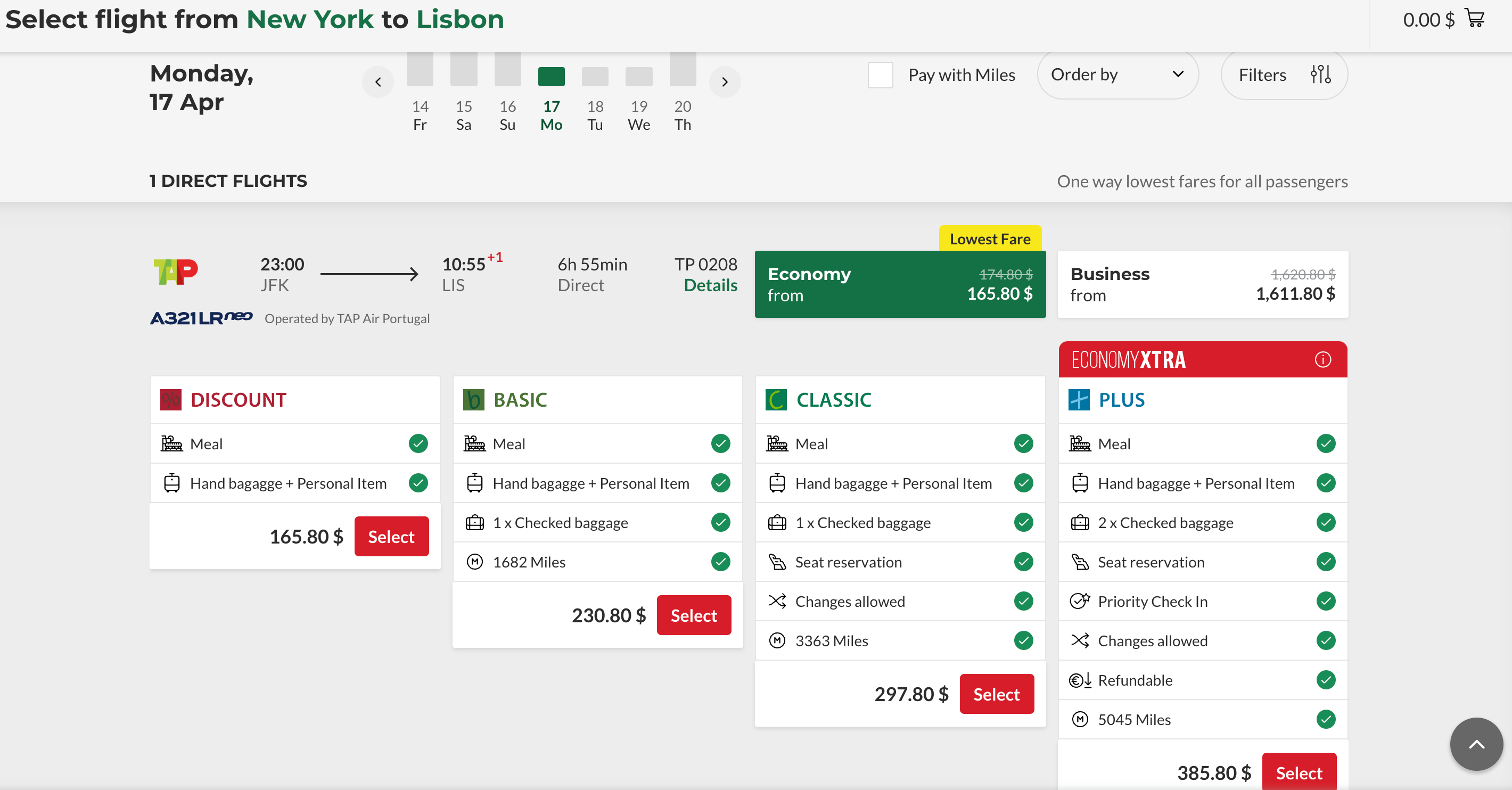The height and width of the screenshot is (790, 1512).
Task: Select the Basic fare for 230.80 $
Action: coord(693,614)
